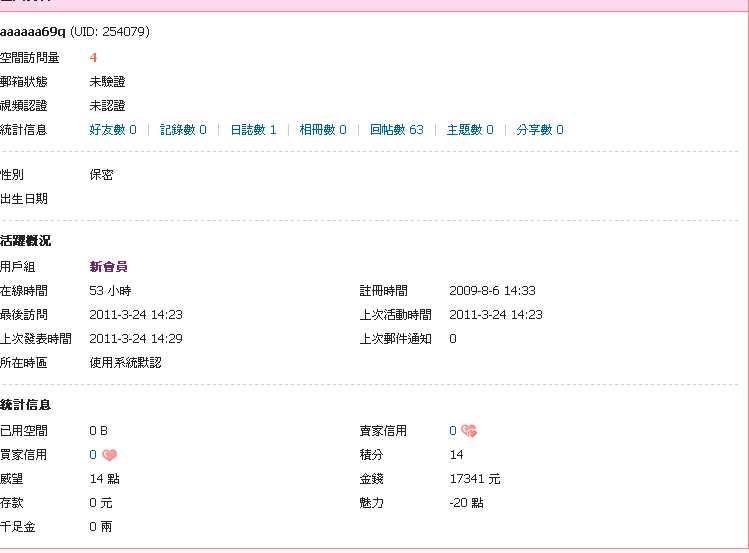749x553 pixels.
Task: Open the 主題數 0 threads link
Action: [469, 130]
